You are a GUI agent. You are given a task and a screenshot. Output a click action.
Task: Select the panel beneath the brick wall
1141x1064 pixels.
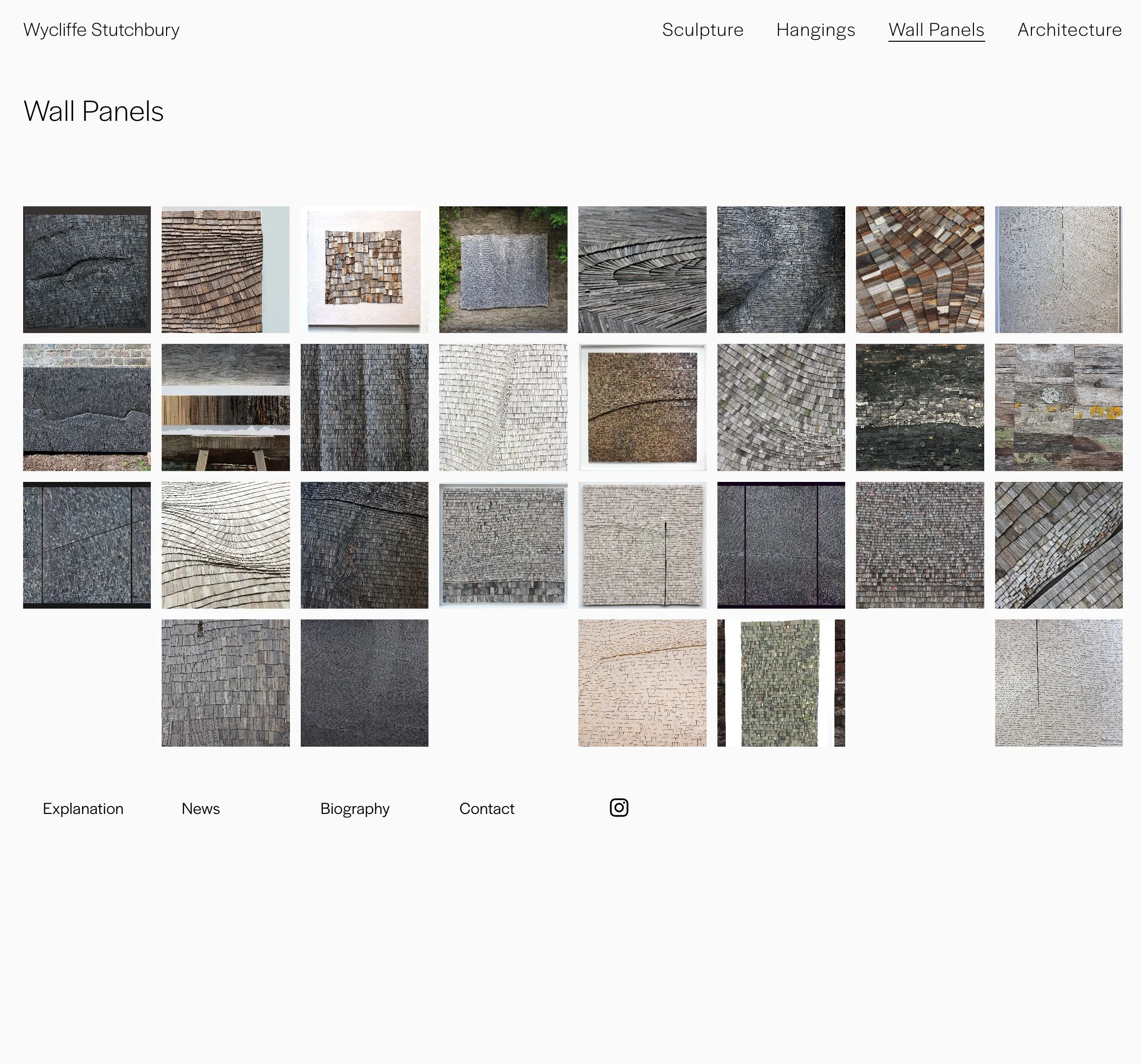86,407
